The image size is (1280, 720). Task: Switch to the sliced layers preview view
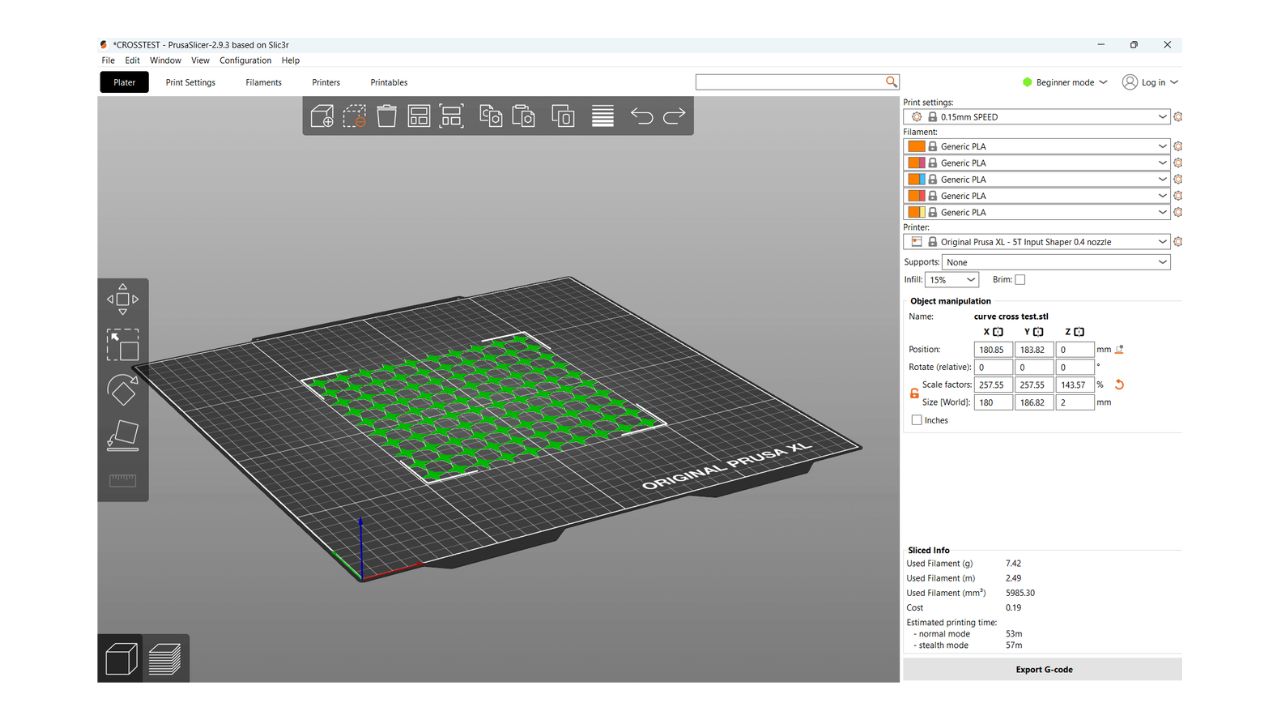[x=165, y=659]
